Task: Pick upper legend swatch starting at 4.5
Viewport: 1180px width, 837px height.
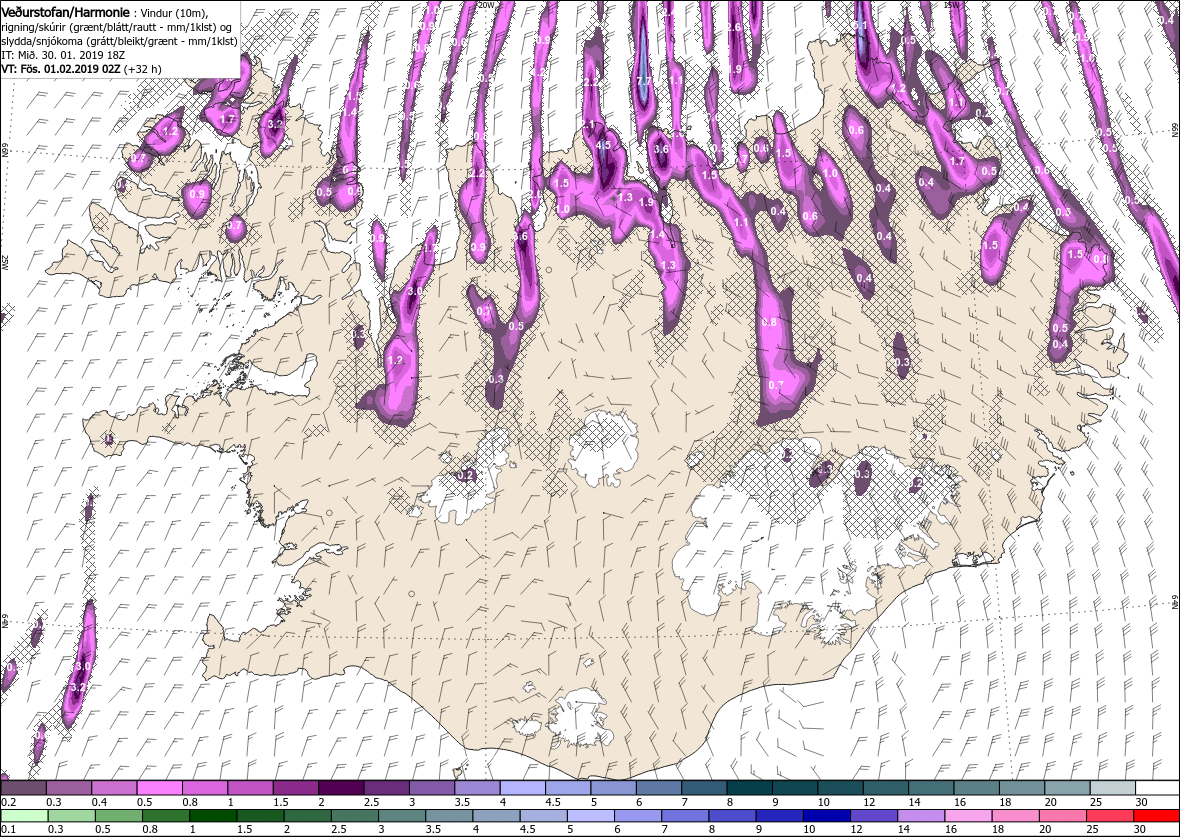Action: click(567, 788)
